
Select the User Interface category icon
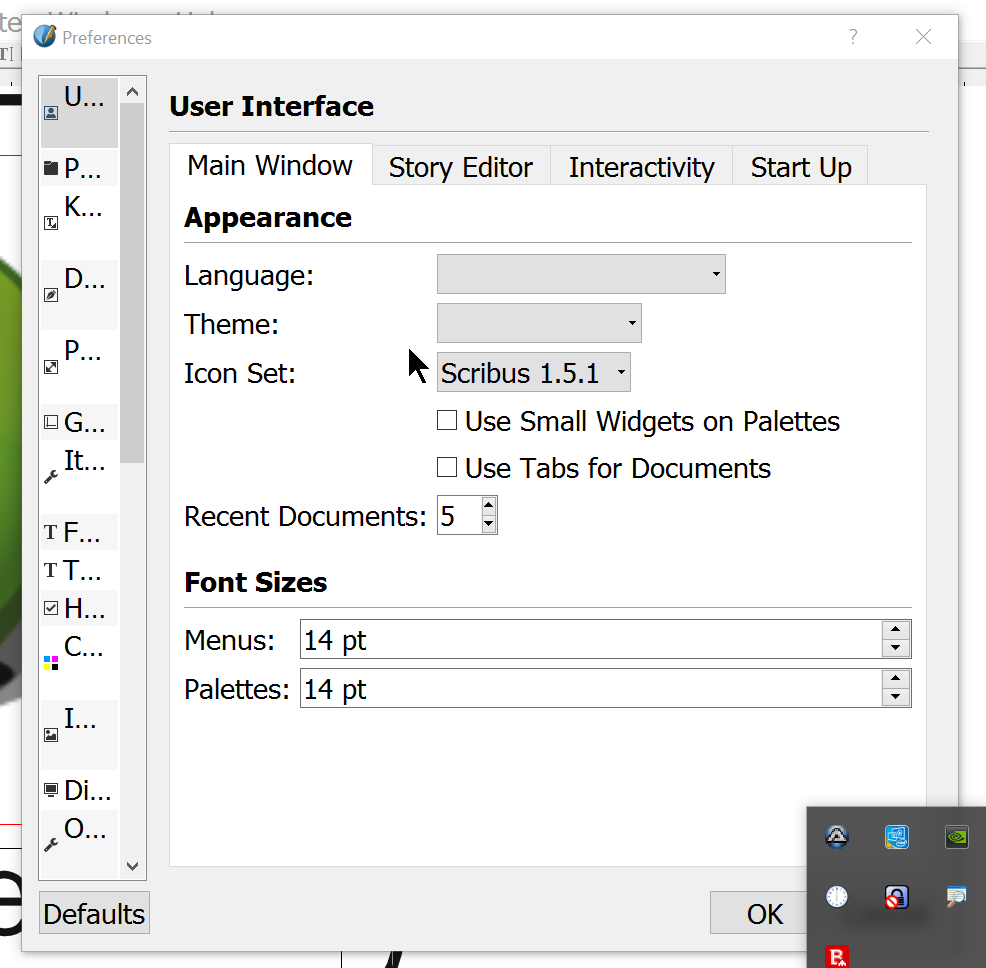point(51,112)
